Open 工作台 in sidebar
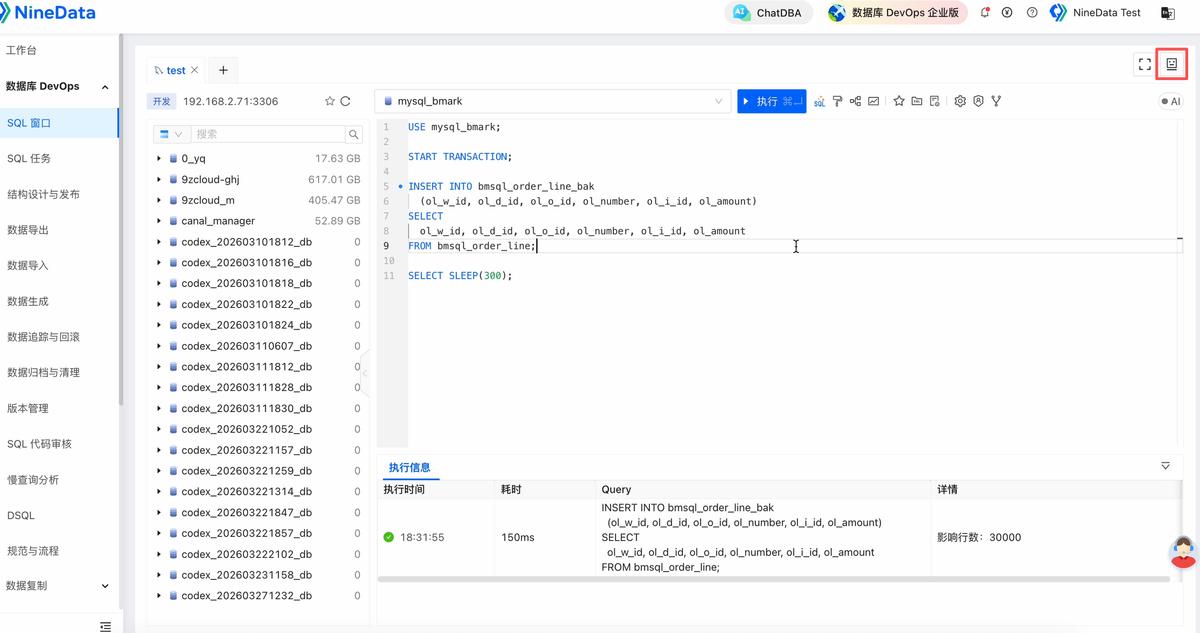Image resolution: width=1200 pixels, height=633 pixels. (22, 50)
